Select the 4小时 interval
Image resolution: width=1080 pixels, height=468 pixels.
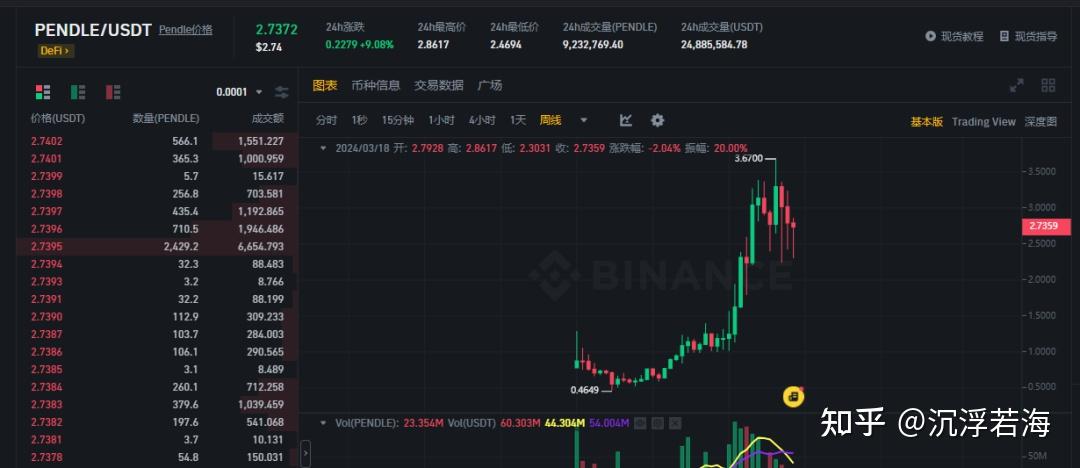(x=482, y=120)
